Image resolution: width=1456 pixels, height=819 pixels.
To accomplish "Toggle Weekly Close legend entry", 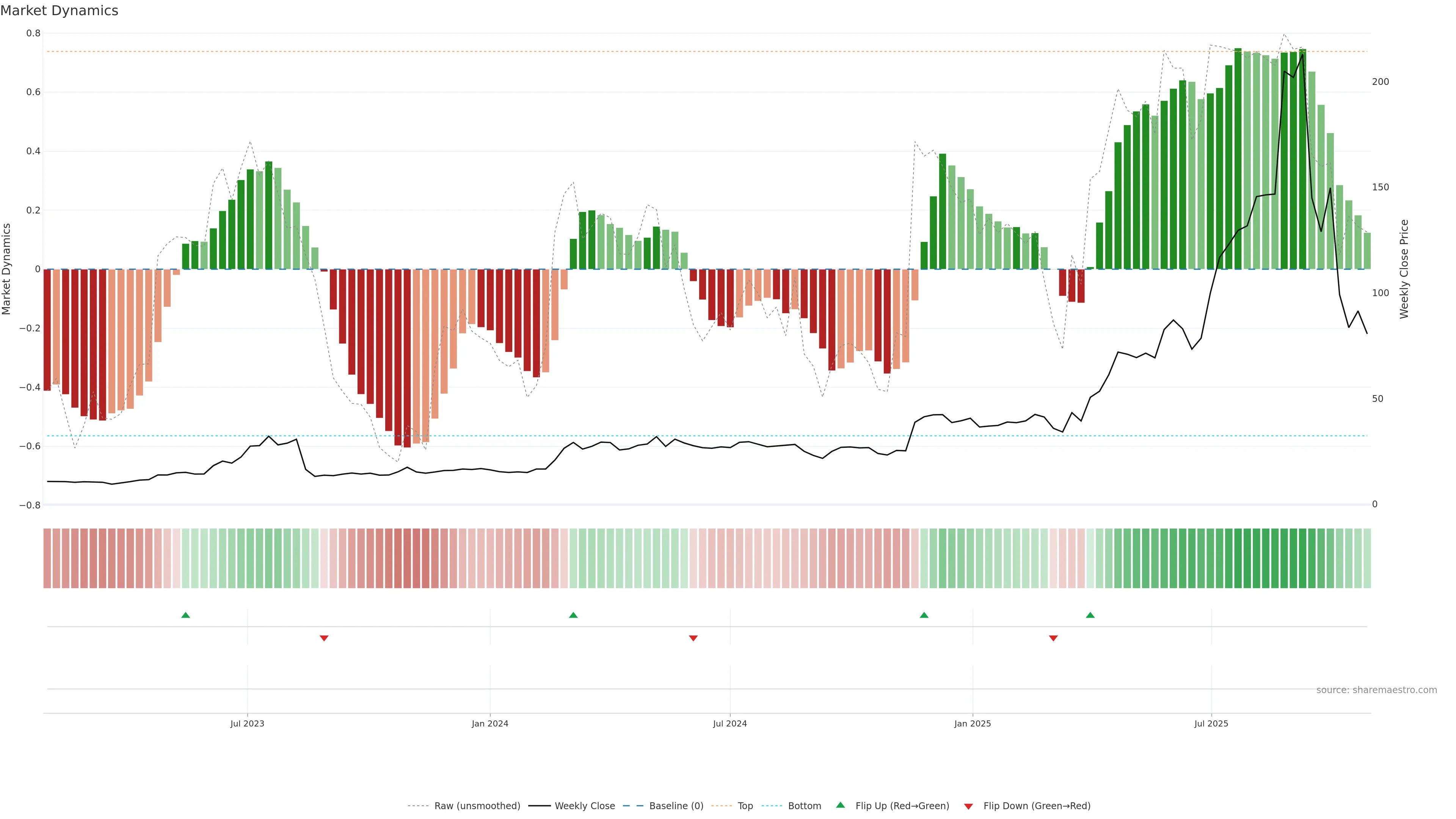I will [584, 806].
